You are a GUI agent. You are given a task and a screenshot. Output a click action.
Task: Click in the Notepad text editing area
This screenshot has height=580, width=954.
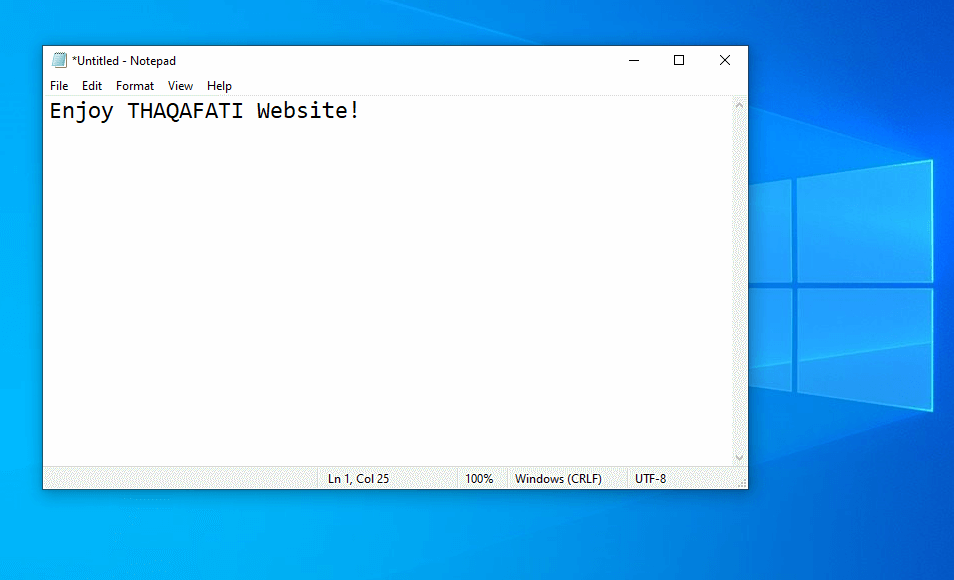[388, 281]
